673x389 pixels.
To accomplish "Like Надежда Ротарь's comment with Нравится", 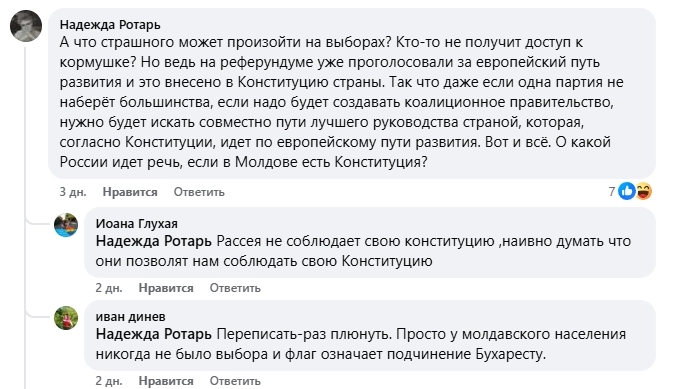I will (130, 192).
